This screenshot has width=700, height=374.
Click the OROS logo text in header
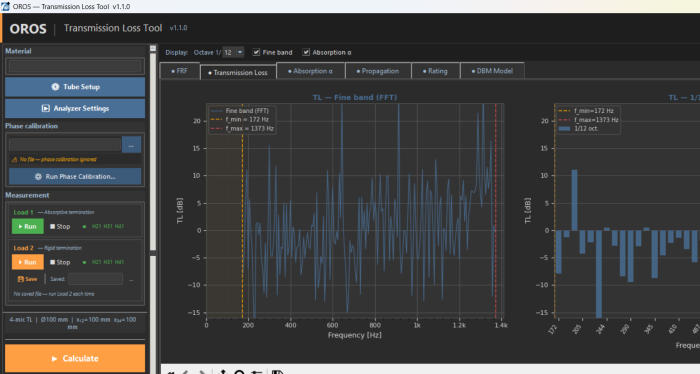pos(28,29)
